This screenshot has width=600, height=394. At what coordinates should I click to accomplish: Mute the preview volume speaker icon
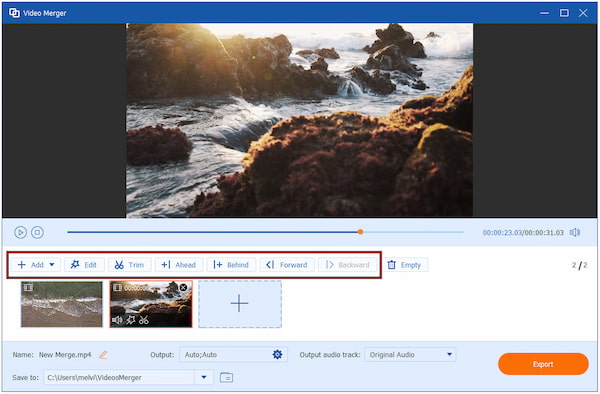point(575,232)
